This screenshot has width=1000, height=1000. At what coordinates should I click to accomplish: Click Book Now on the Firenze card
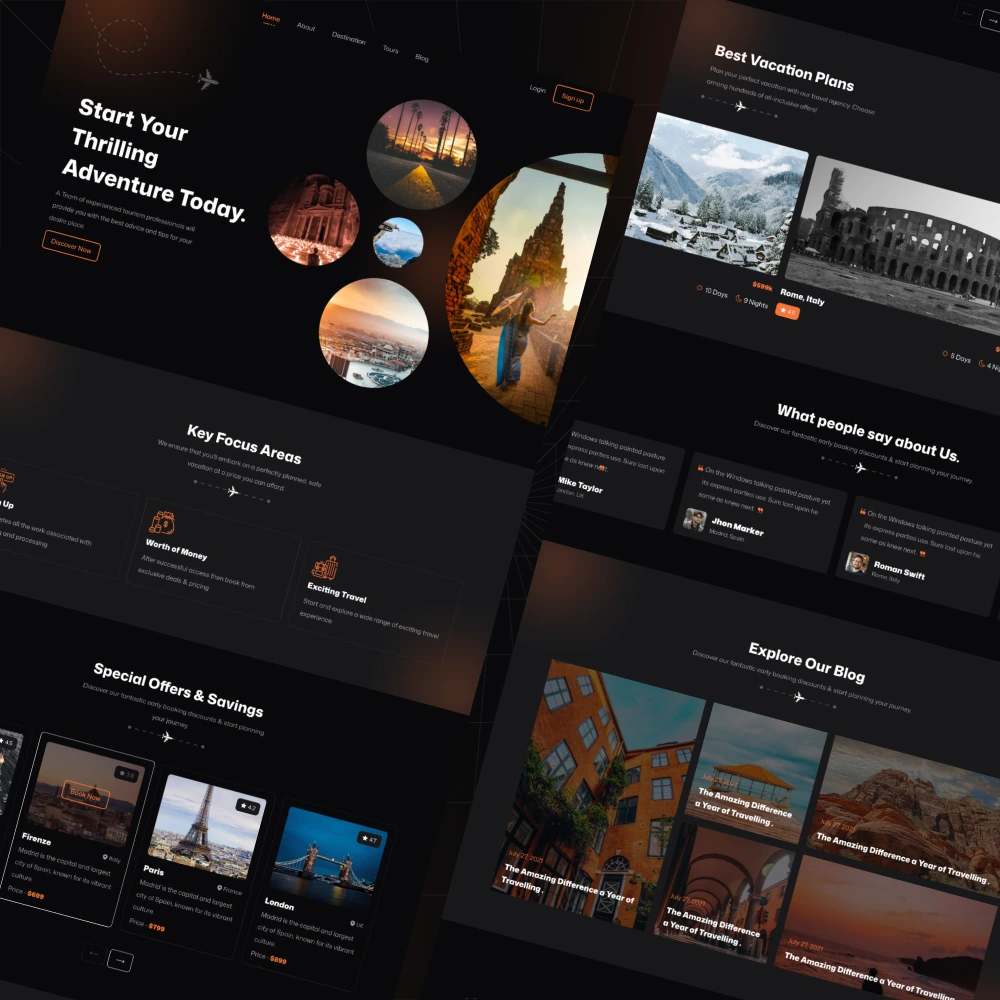pos(85,795)
